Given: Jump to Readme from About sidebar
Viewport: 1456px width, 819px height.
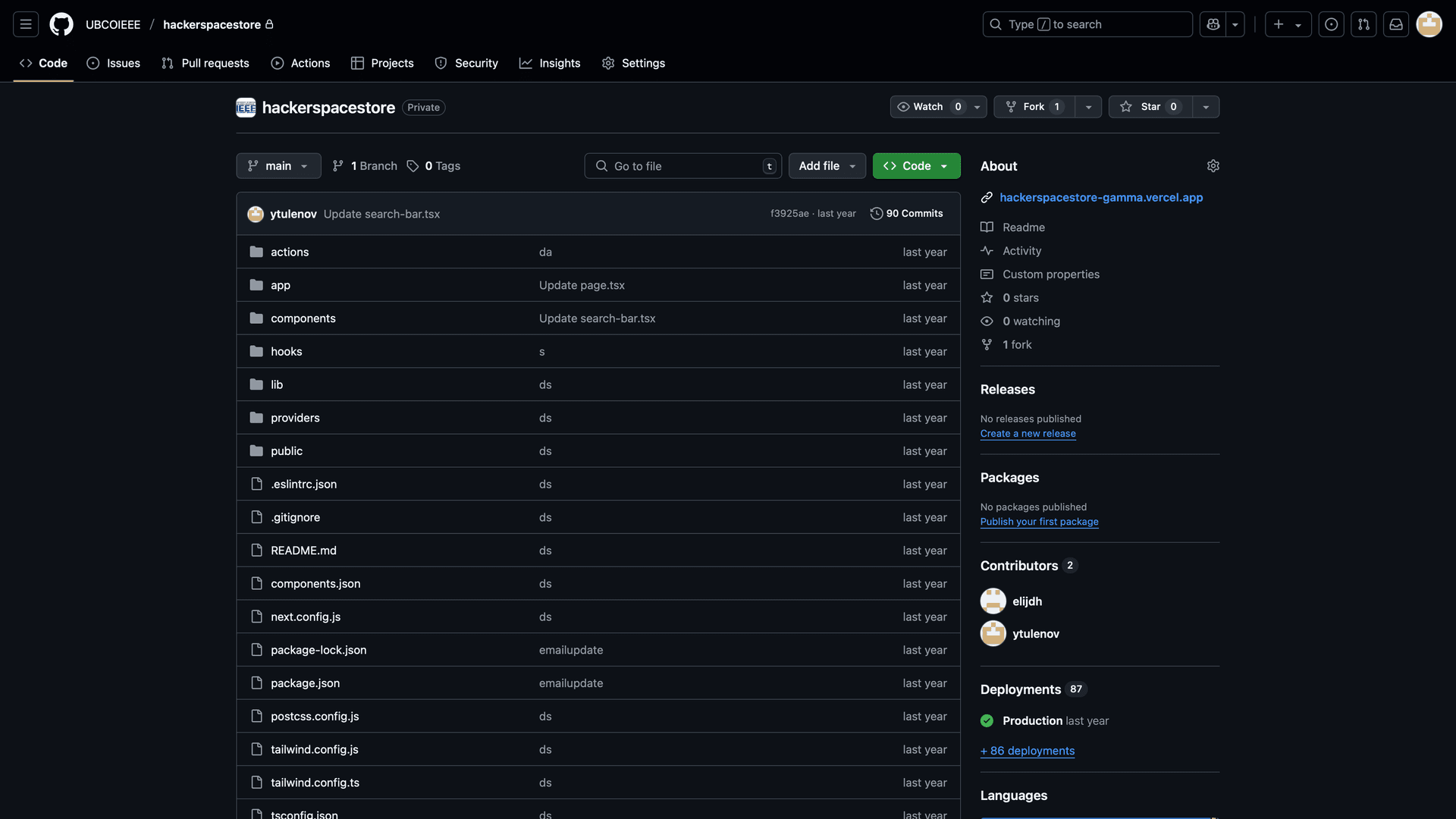Looking at the screenshot, I should pos(1013,227).
